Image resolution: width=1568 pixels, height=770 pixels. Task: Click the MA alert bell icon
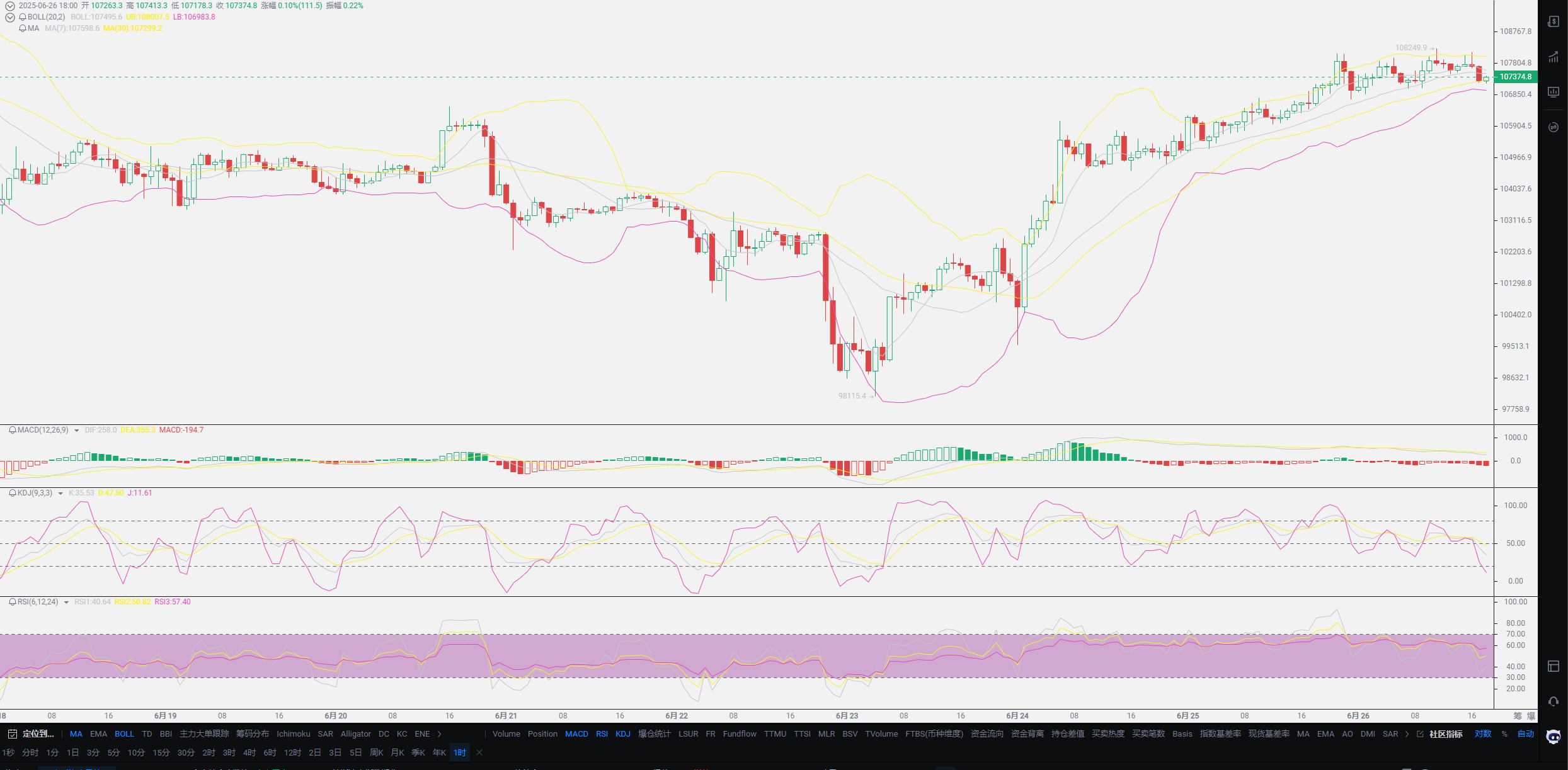pyautogui.click(x=23, y=28)
